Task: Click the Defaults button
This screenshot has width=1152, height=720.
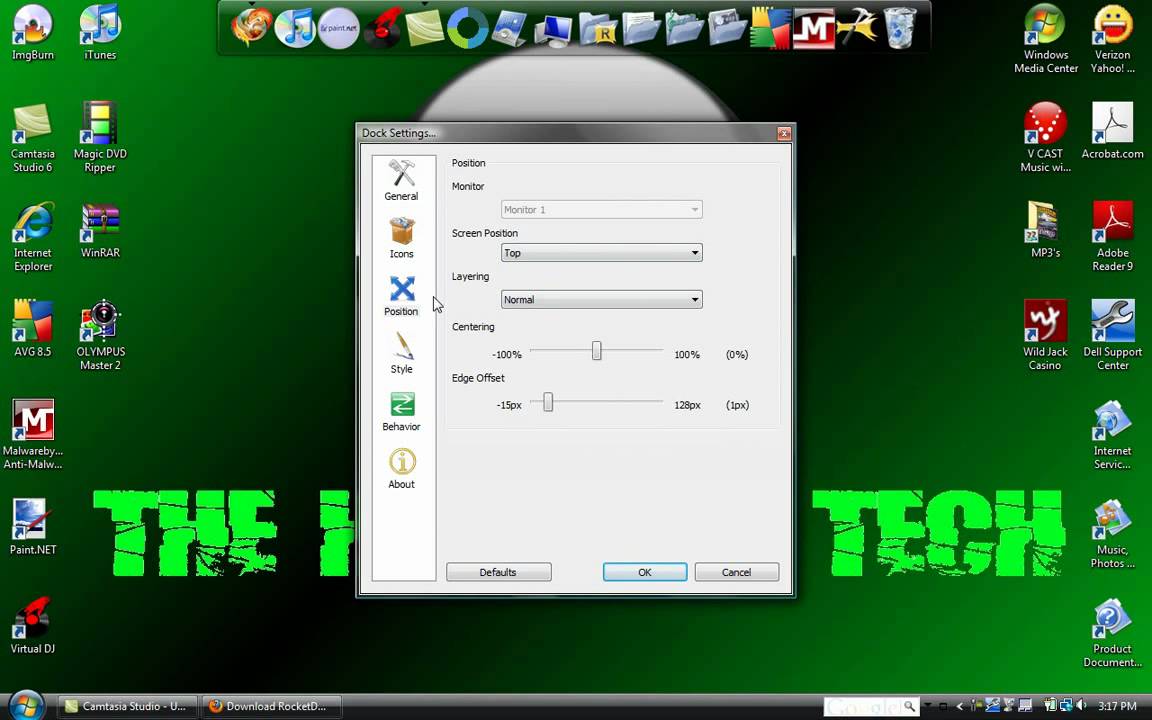Action: (498, 572)
